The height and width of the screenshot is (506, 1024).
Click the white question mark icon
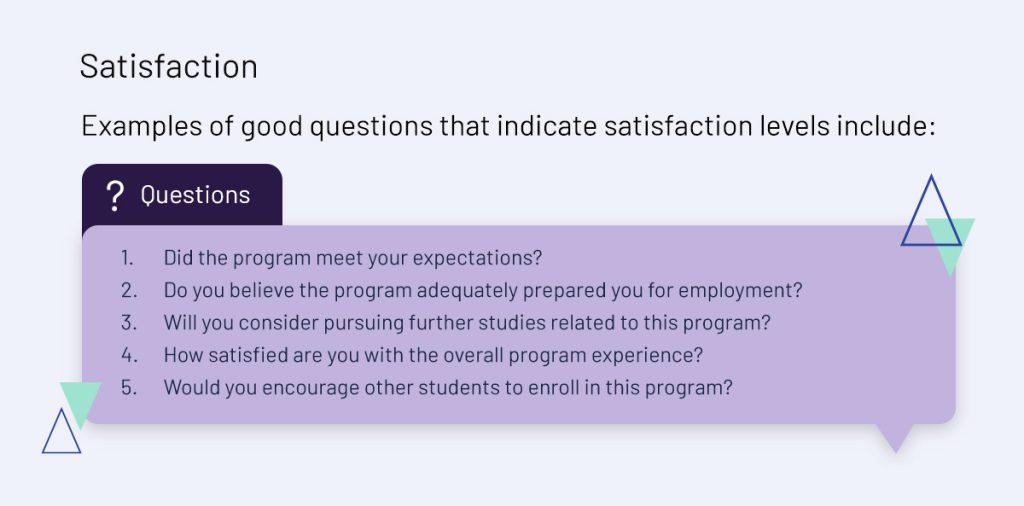click(115, 196)
